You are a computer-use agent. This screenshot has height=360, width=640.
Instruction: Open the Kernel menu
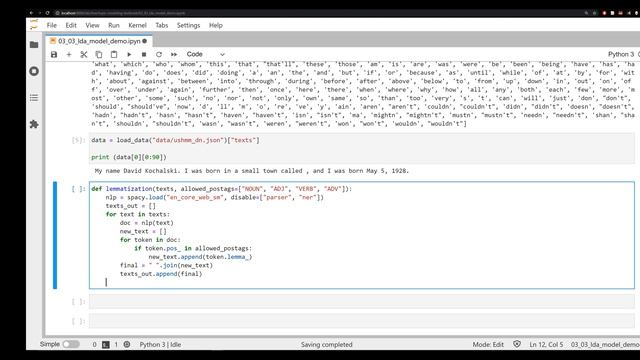pos(138,25)
